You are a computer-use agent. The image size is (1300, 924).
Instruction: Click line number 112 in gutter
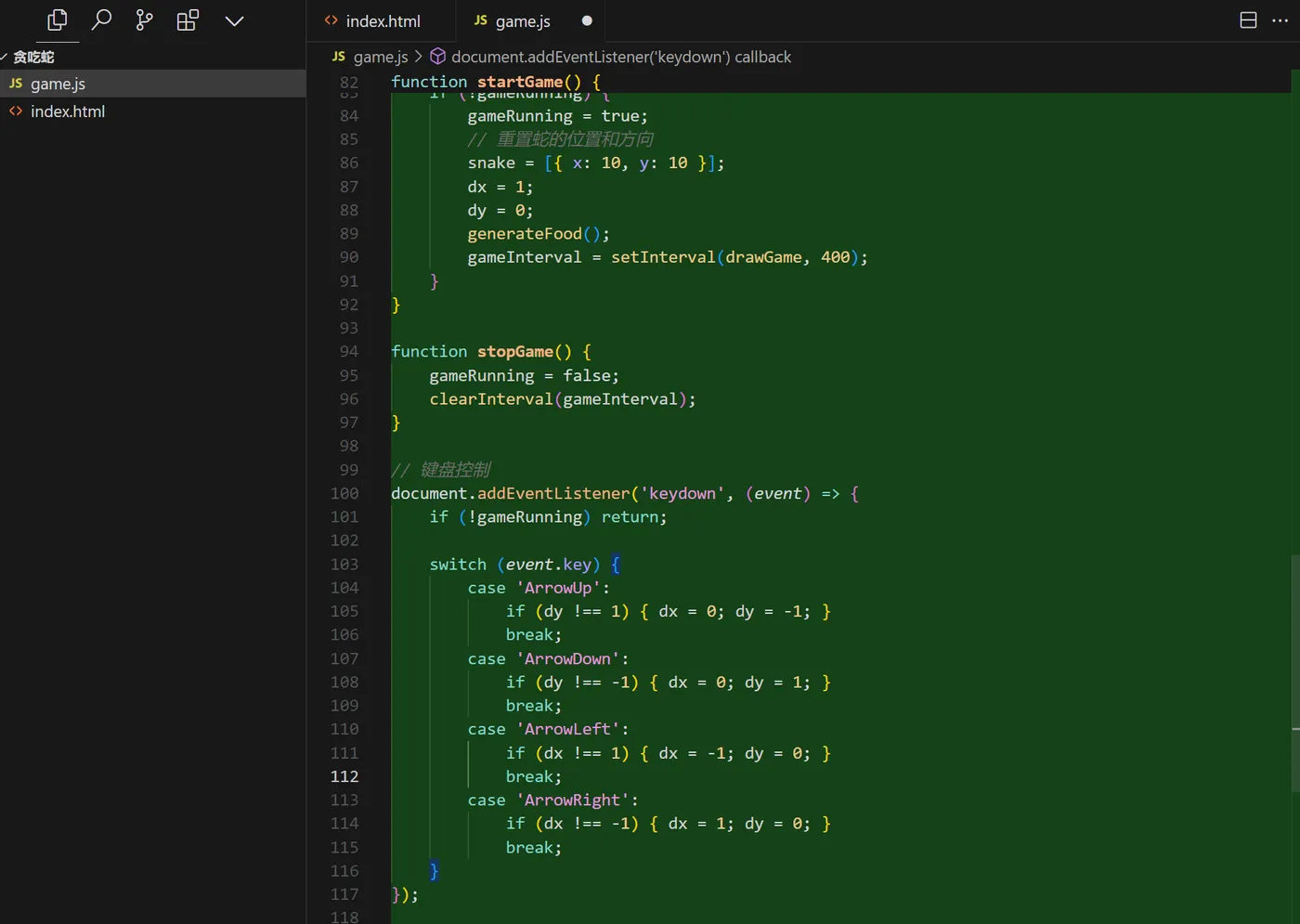click(x=344, y=776)
